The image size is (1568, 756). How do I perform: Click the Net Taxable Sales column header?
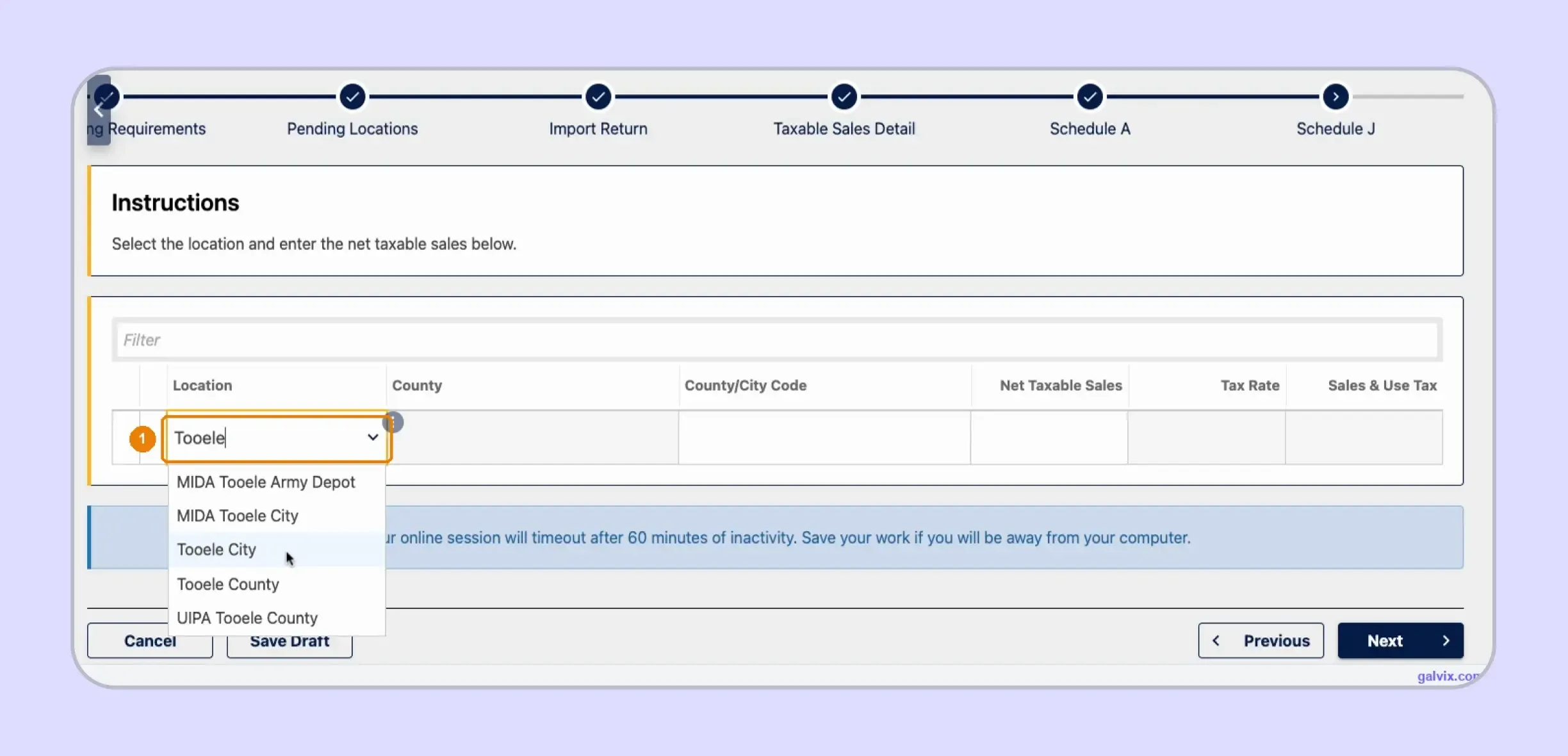click(x=1061, y=386)
